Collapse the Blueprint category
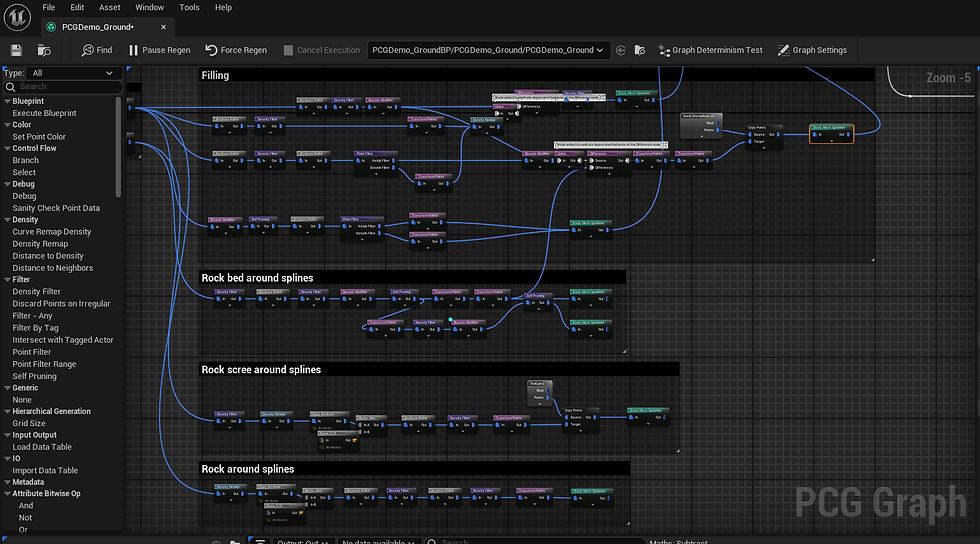The width and height of the screenshot is (980, 544). tap(8, 101)
